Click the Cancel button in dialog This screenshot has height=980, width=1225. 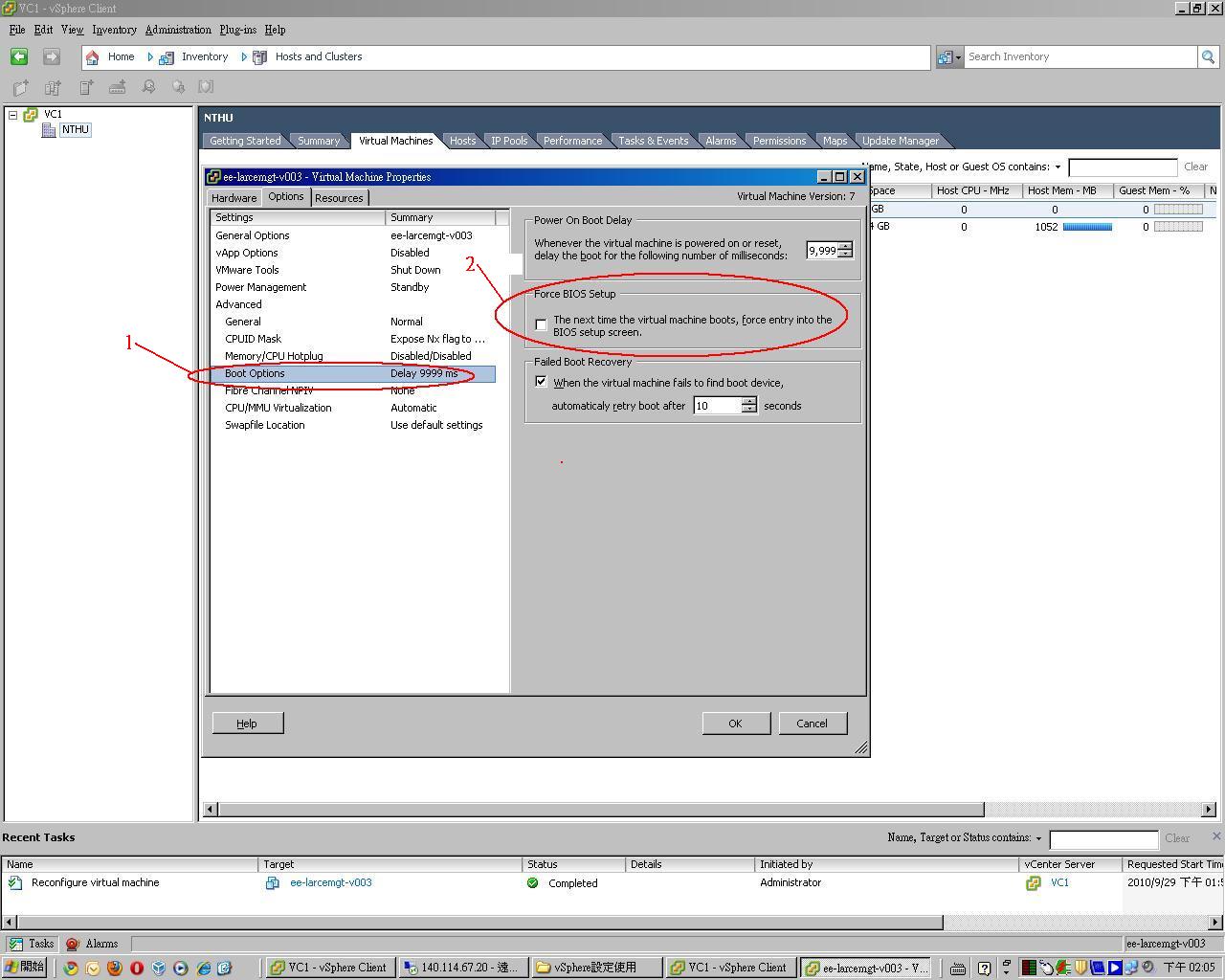tap(812, 724)
